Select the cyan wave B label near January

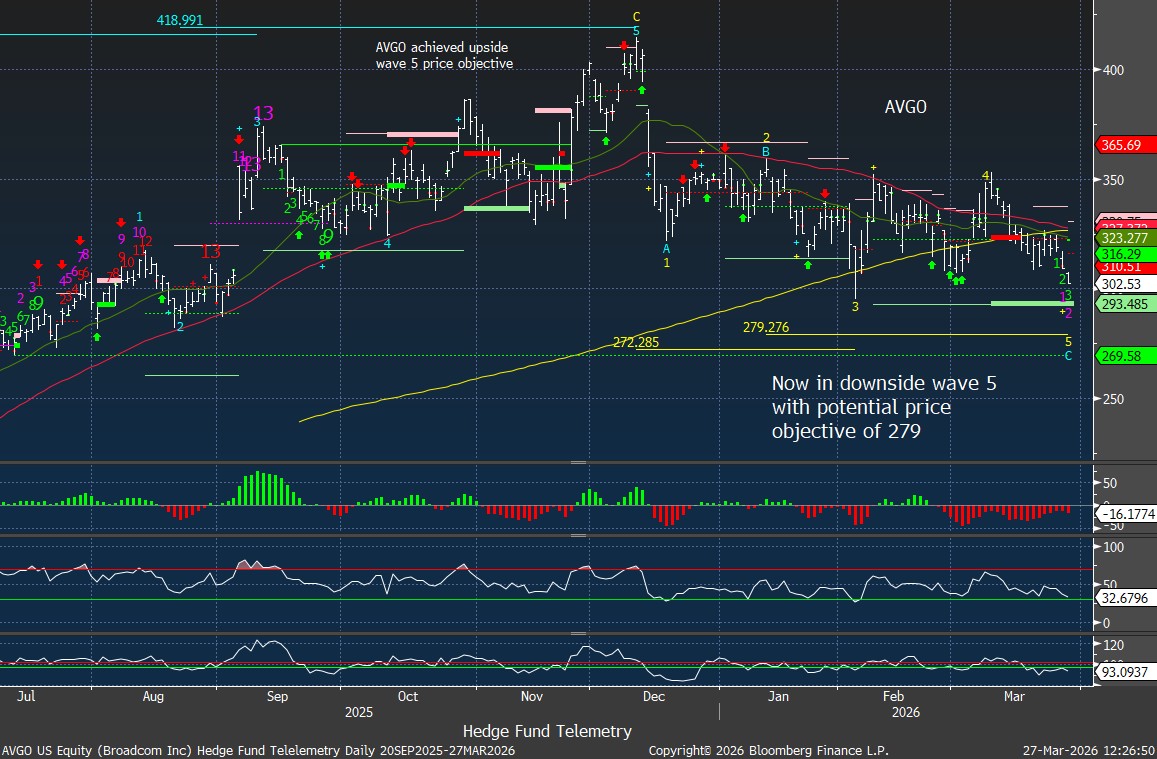tap(766, 152)
